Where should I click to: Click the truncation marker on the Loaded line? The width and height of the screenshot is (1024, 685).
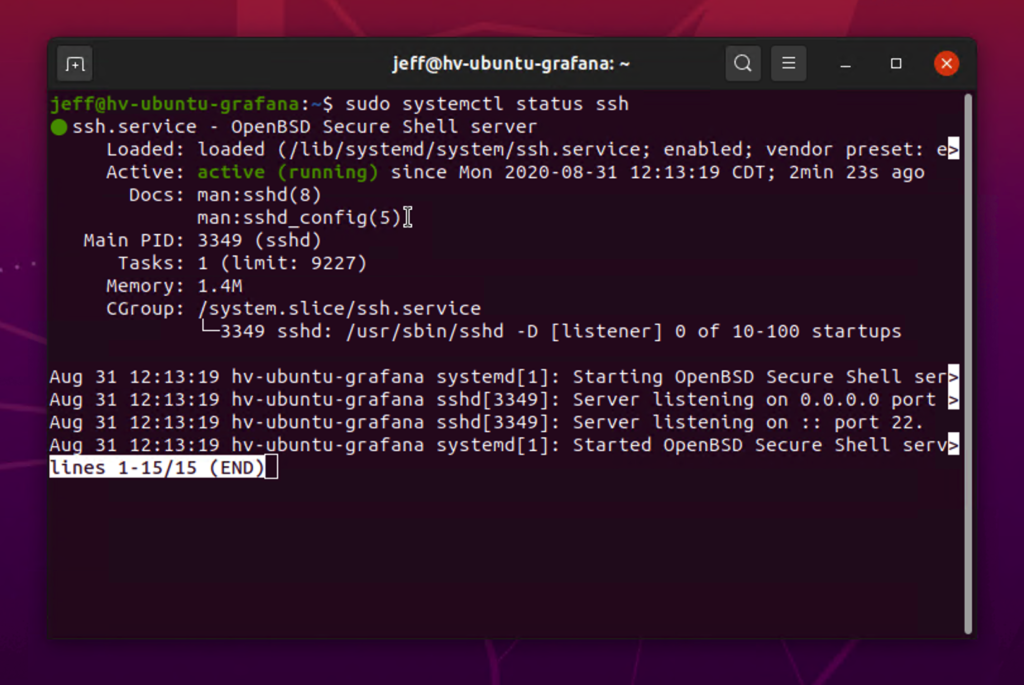pyautogui.click(x=953, y=150)
